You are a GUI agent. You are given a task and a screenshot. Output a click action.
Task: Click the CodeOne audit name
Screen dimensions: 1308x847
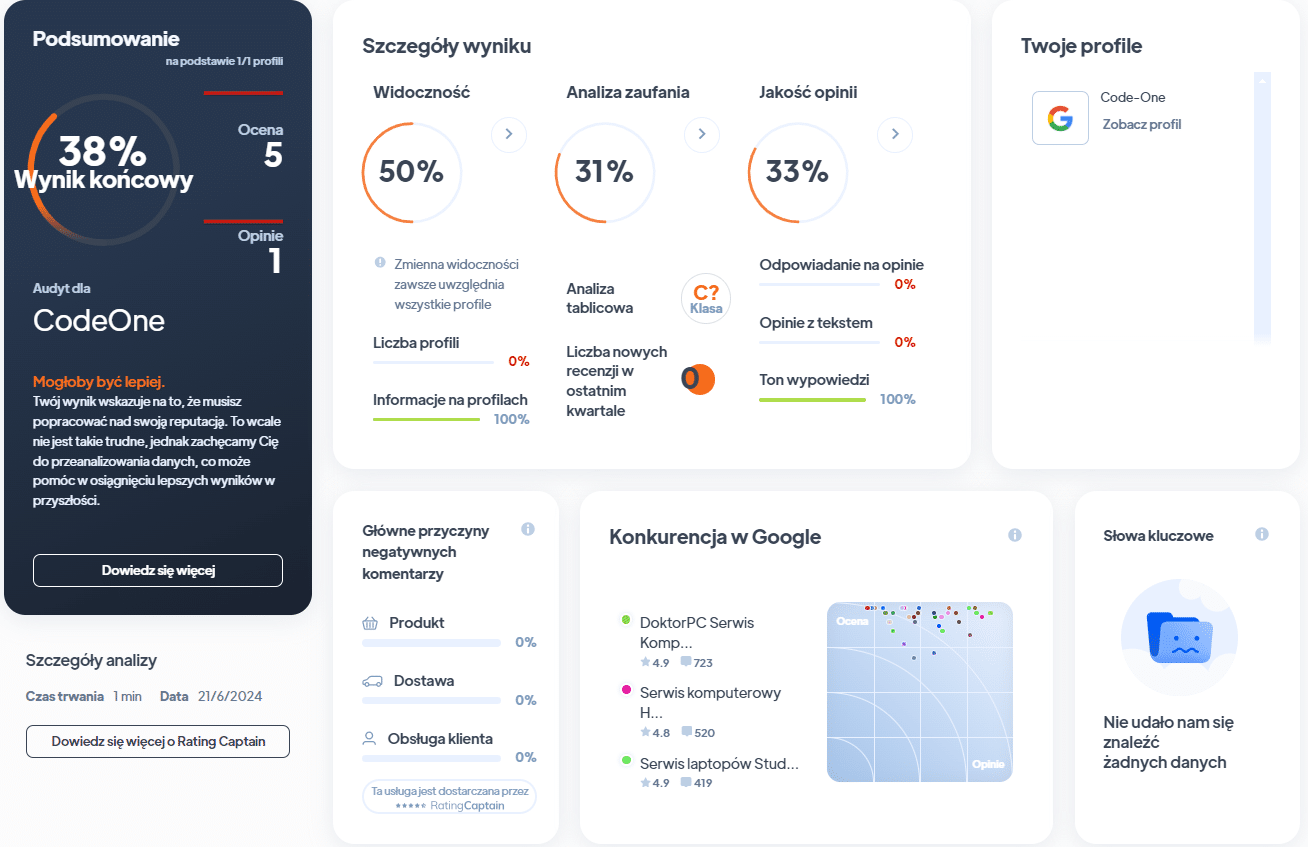[99, 320]
